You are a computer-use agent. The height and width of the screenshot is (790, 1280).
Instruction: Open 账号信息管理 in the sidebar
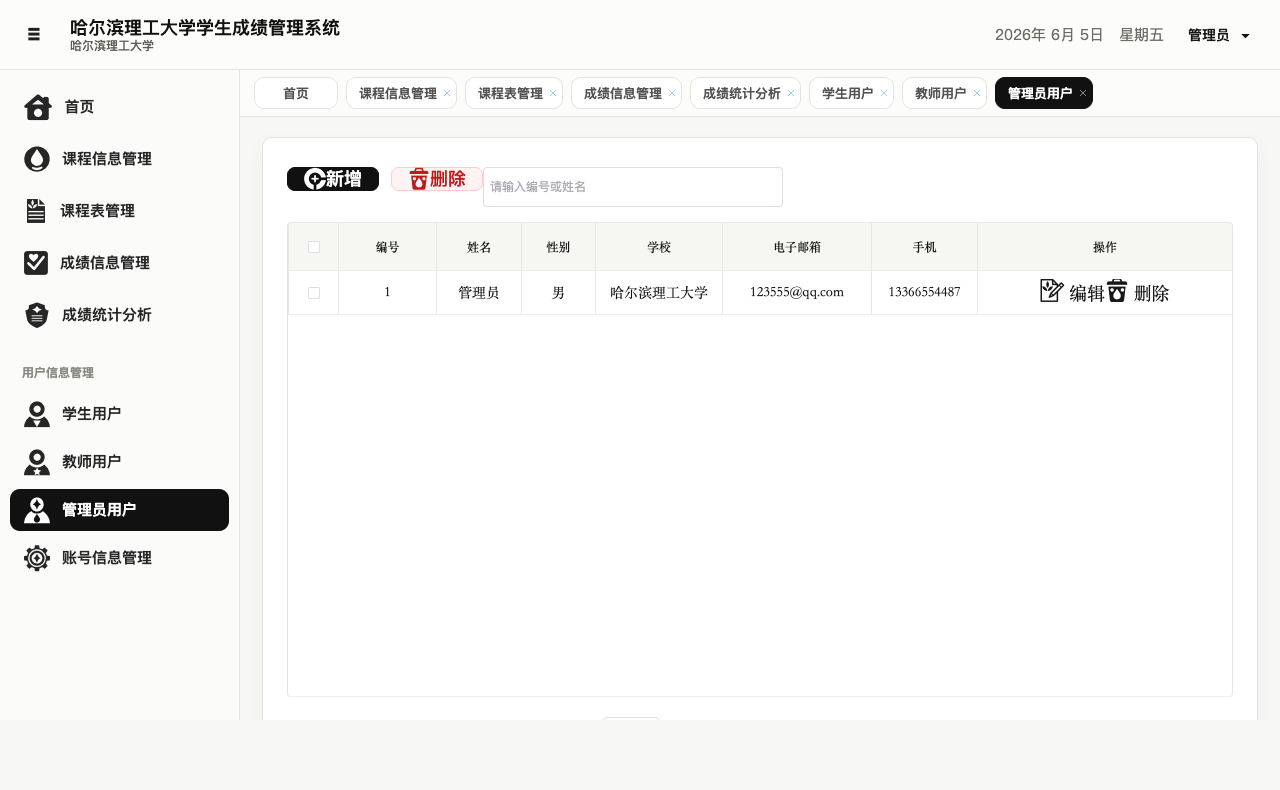(119, 558)
